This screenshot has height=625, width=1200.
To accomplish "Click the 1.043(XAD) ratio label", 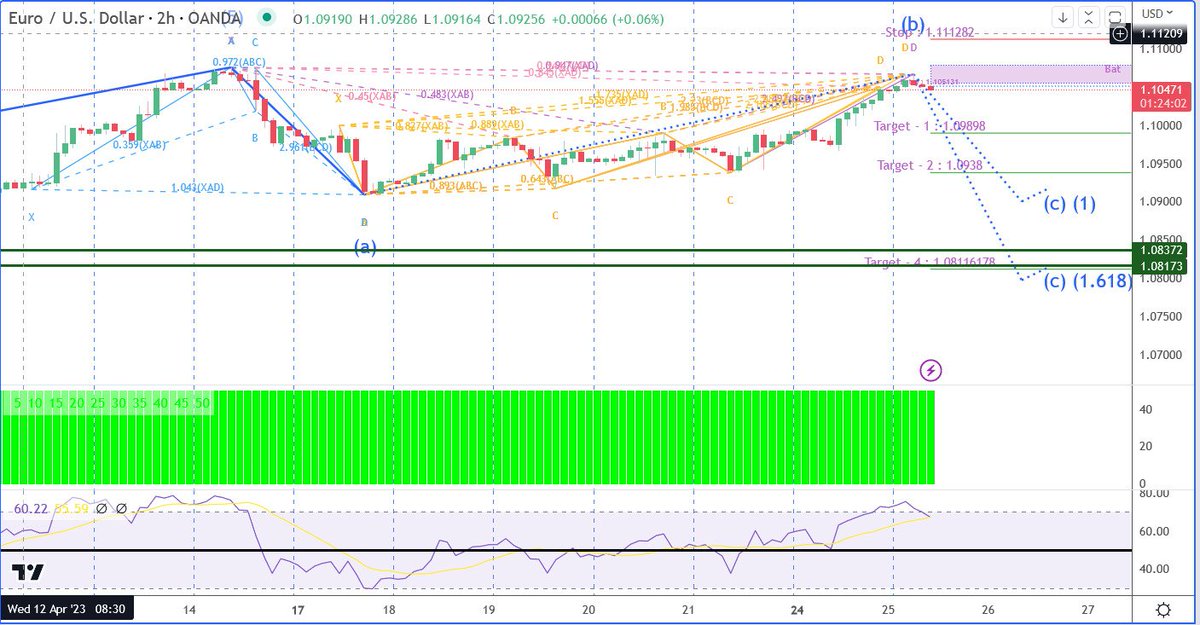I will [198, 187].
